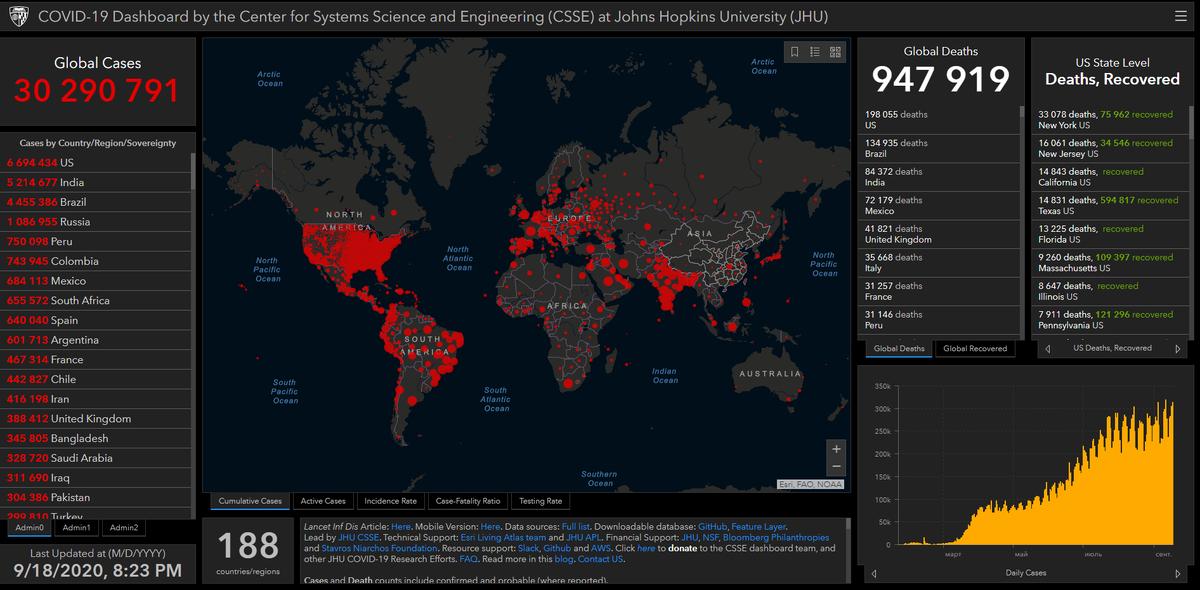Open the map bookmarks icon
This screenshot has height=590, width=1200.
(x=795, y=52)
